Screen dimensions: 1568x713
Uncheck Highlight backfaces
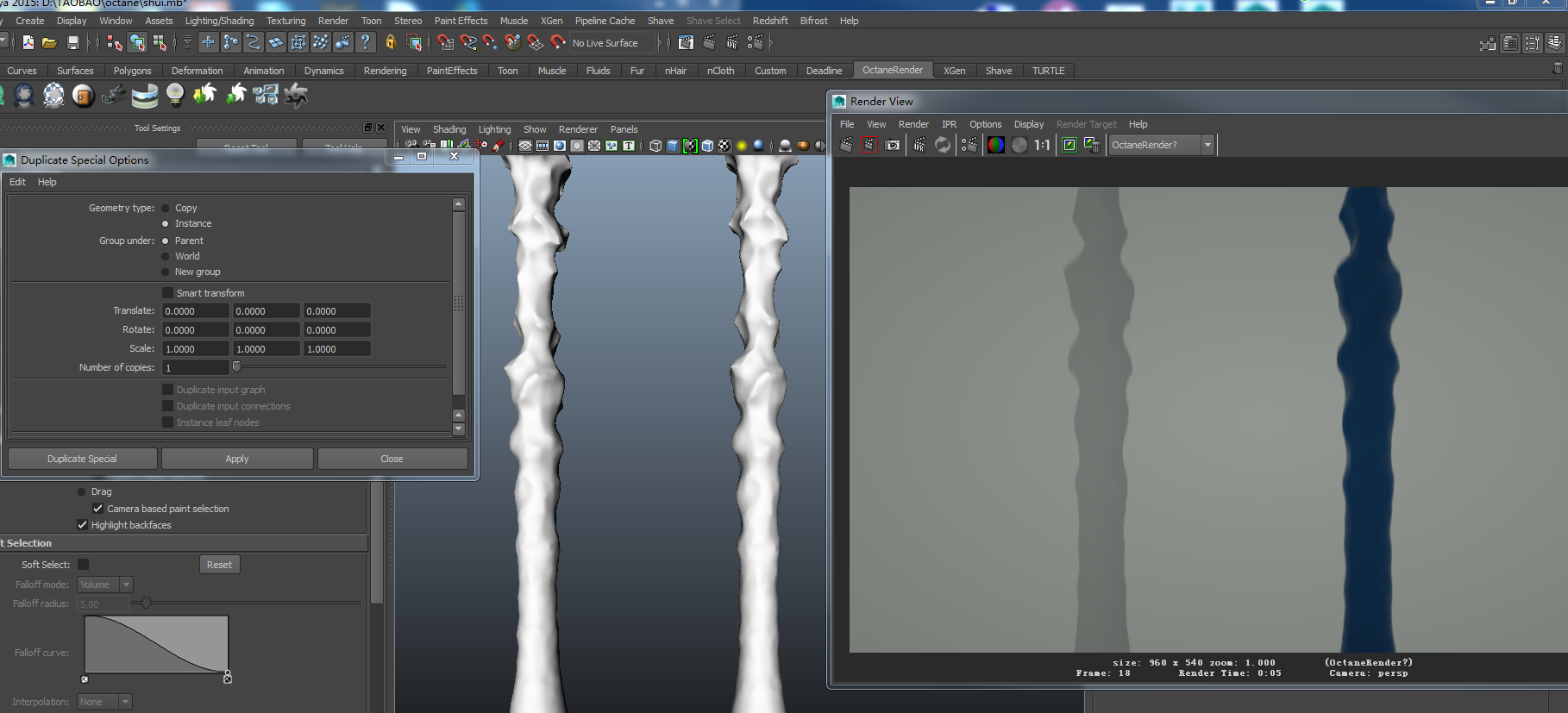pos(83,525)
